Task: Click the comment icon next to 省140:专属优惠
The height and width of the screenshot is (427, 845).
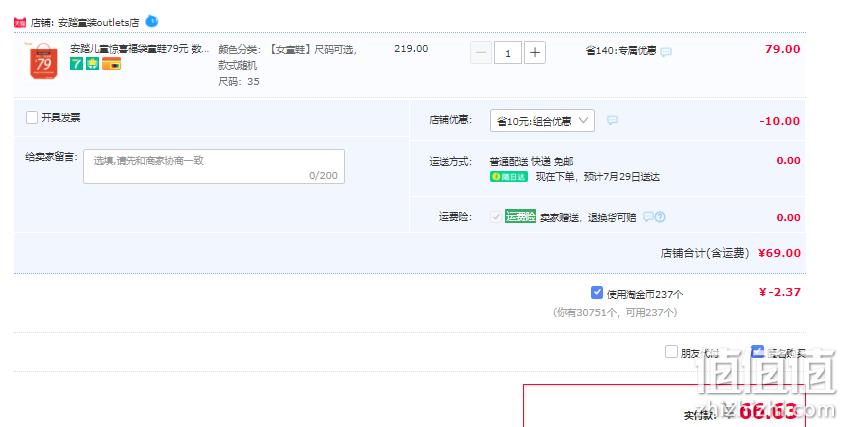Action: [666, 52]
